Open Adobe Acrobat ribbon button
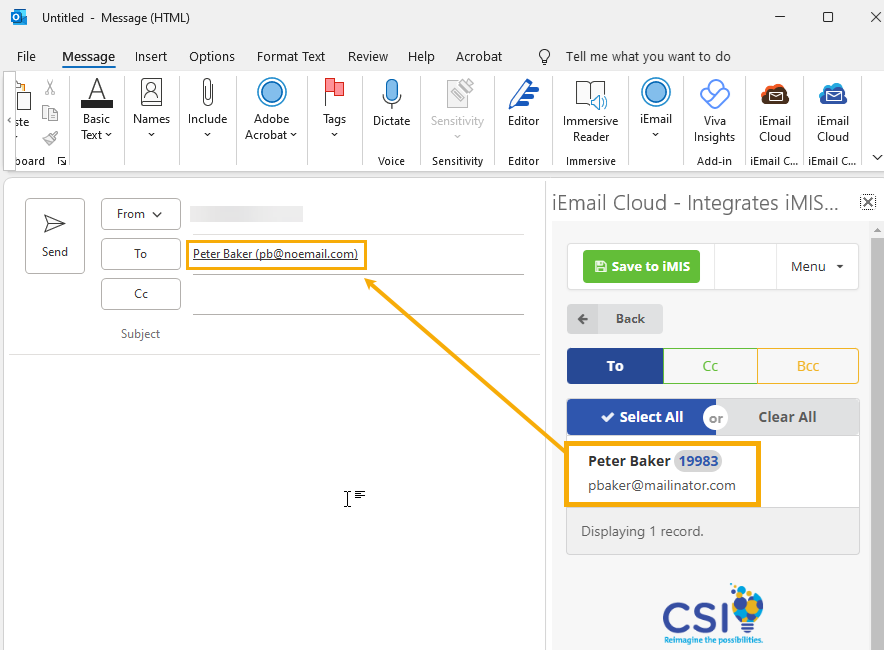Image resolution: width=884 pixels, height=650 pixels. [271, 110]
